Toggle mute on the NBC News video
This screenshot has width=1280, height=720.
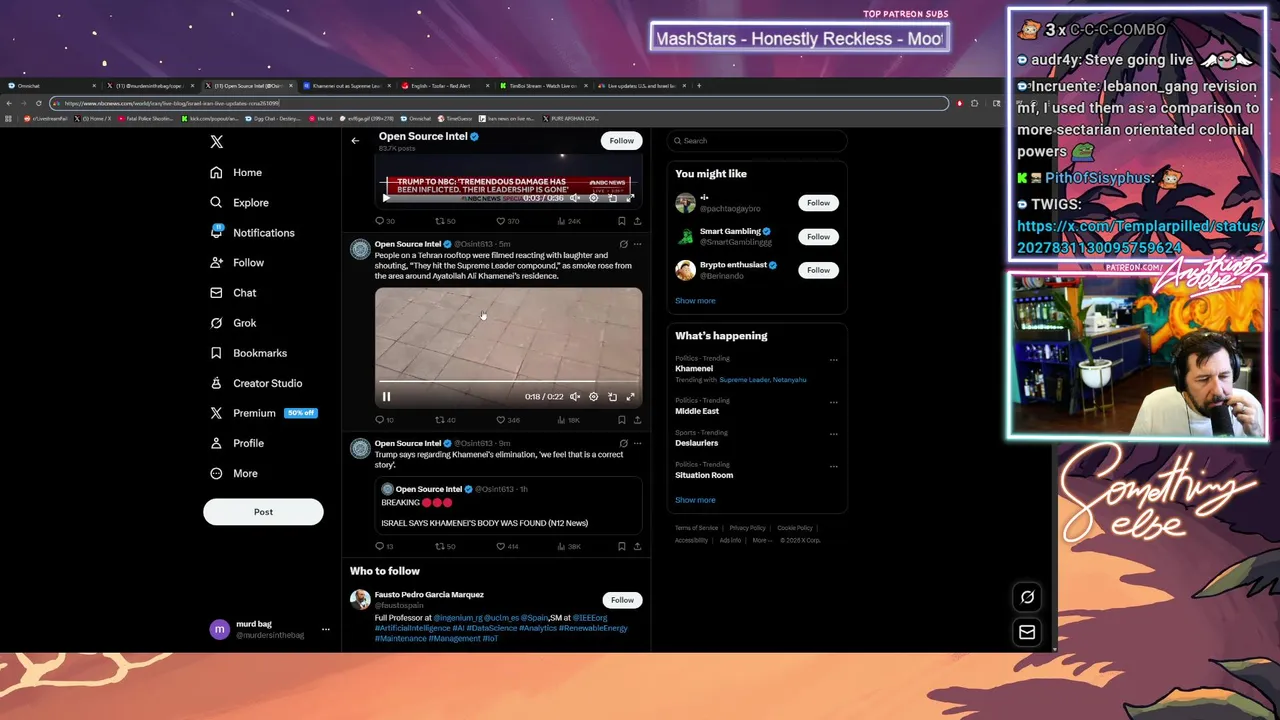point(575,198)
